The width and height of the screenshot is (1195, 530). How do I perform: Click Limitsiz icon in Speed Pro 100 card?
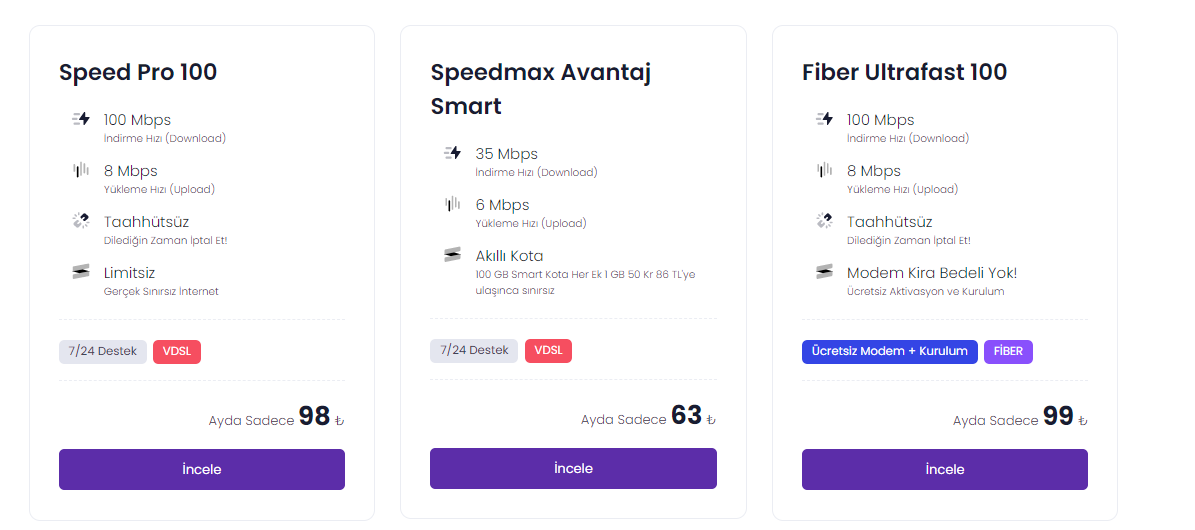point(81,272)
